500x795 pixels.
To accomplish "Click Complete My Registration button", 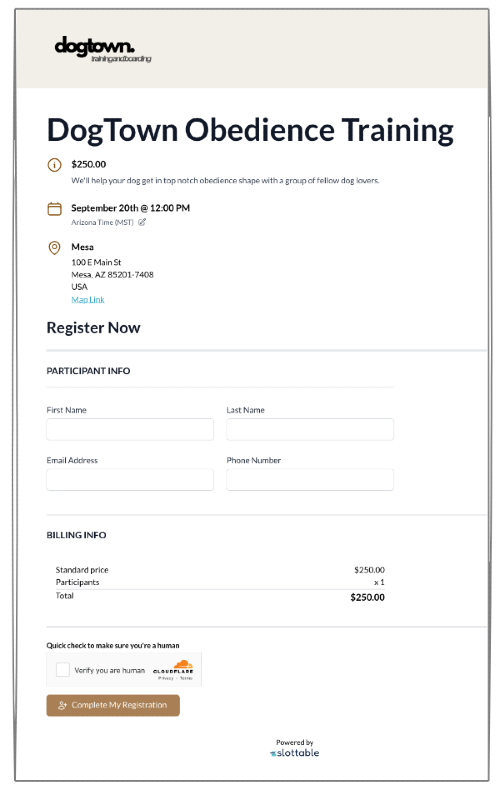I will (113, 705).
